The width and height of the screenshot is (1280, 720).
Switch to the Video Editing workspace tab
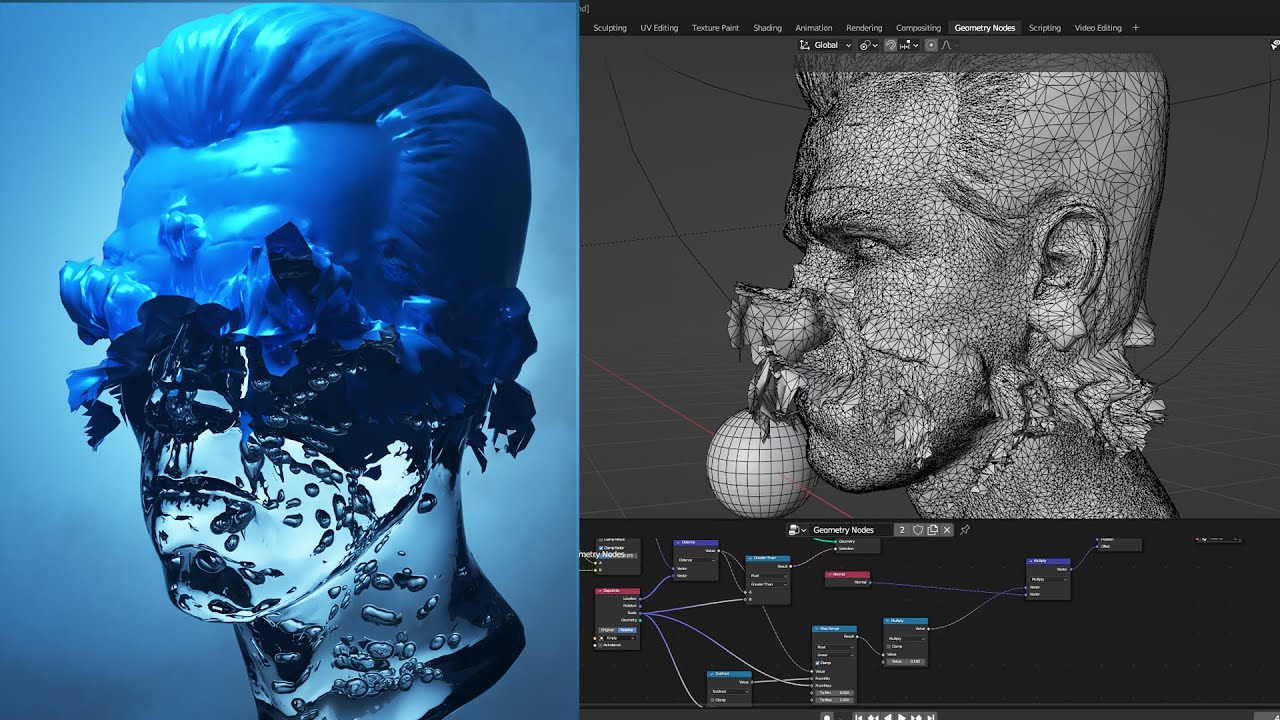(x=1098, y=28)
